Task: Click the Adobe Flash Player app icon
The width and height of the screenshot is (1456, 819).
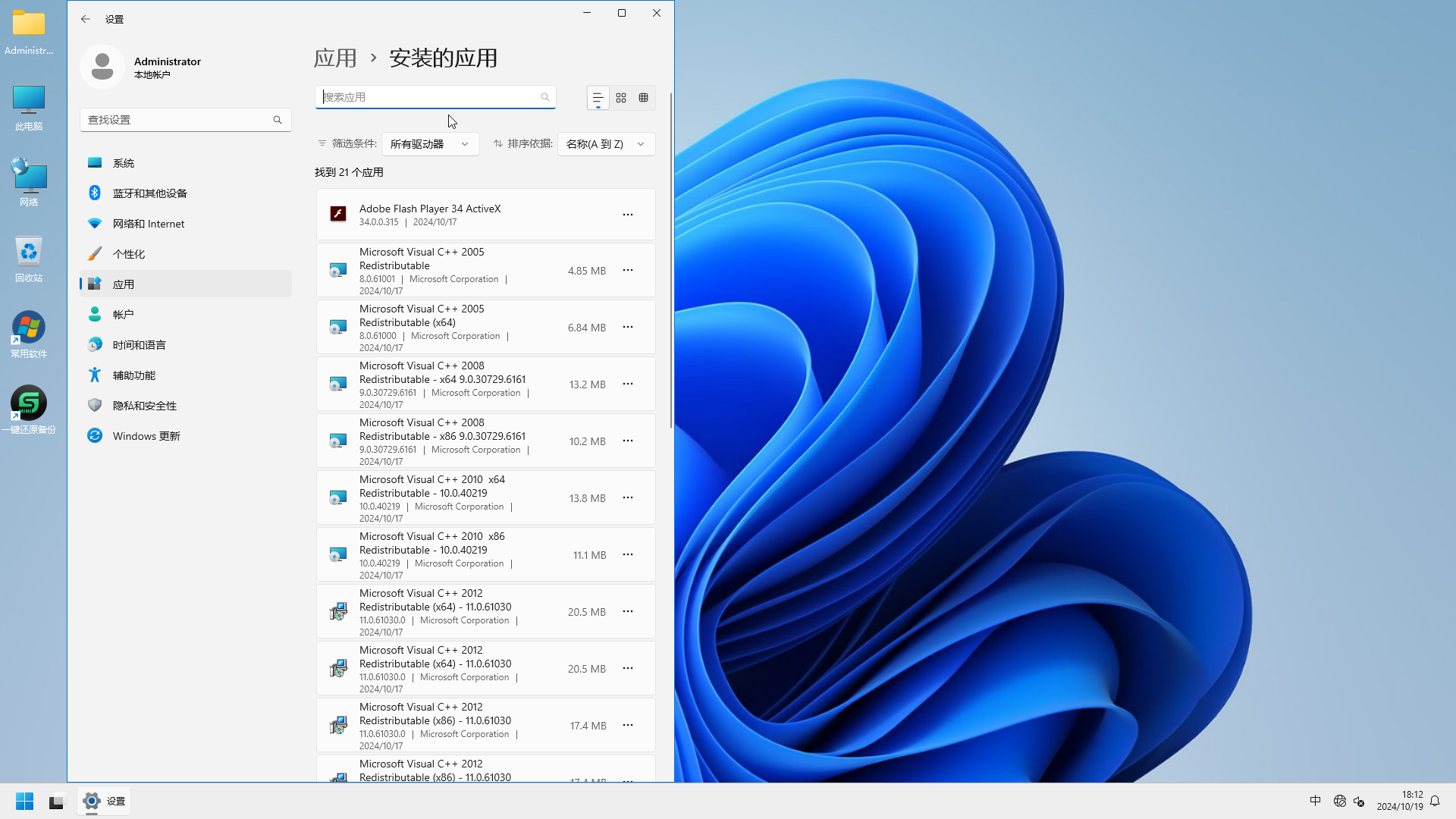Action: point(338,215)
